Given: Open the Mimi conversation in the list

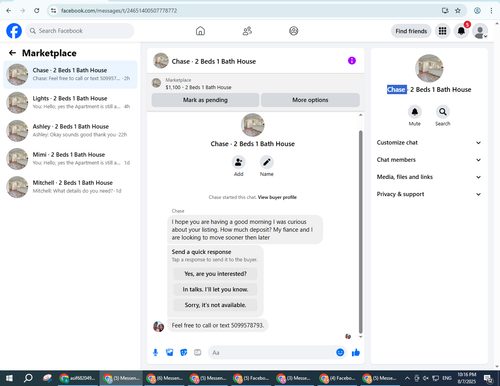Looking at the screenshot, I should coord(70,159).
